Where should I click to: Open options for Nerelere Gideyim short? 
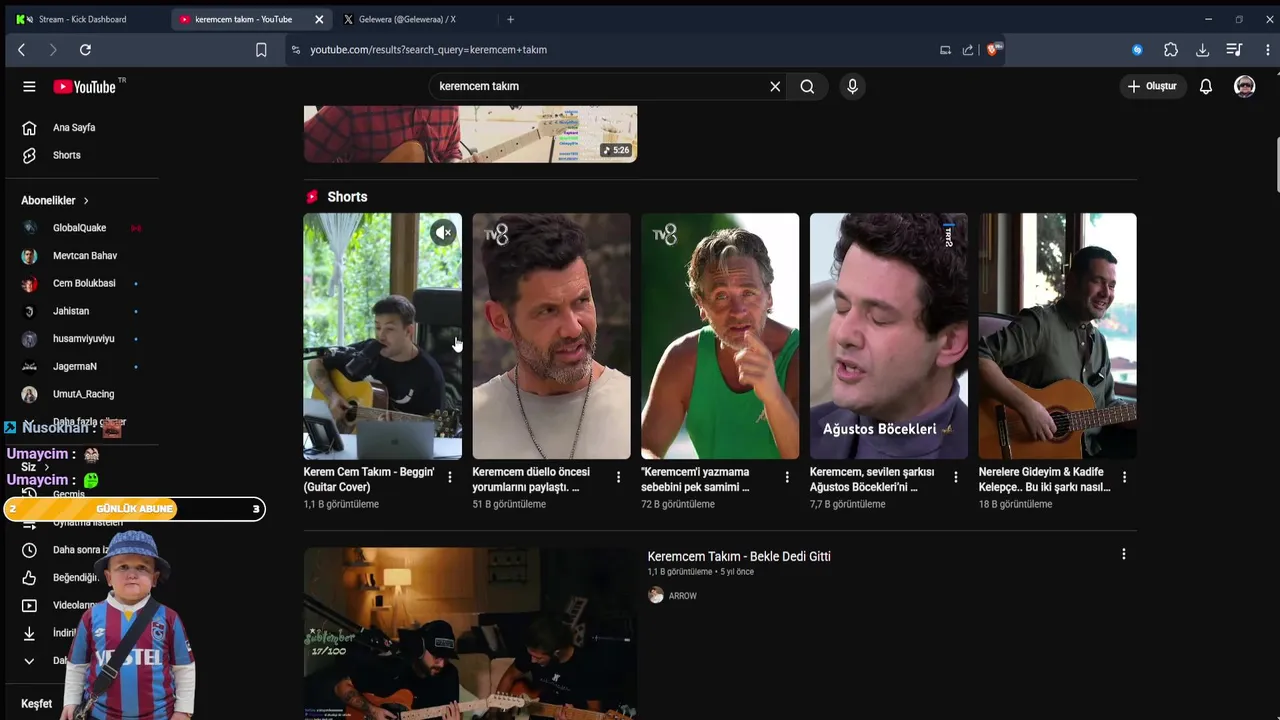[1124, 477]
